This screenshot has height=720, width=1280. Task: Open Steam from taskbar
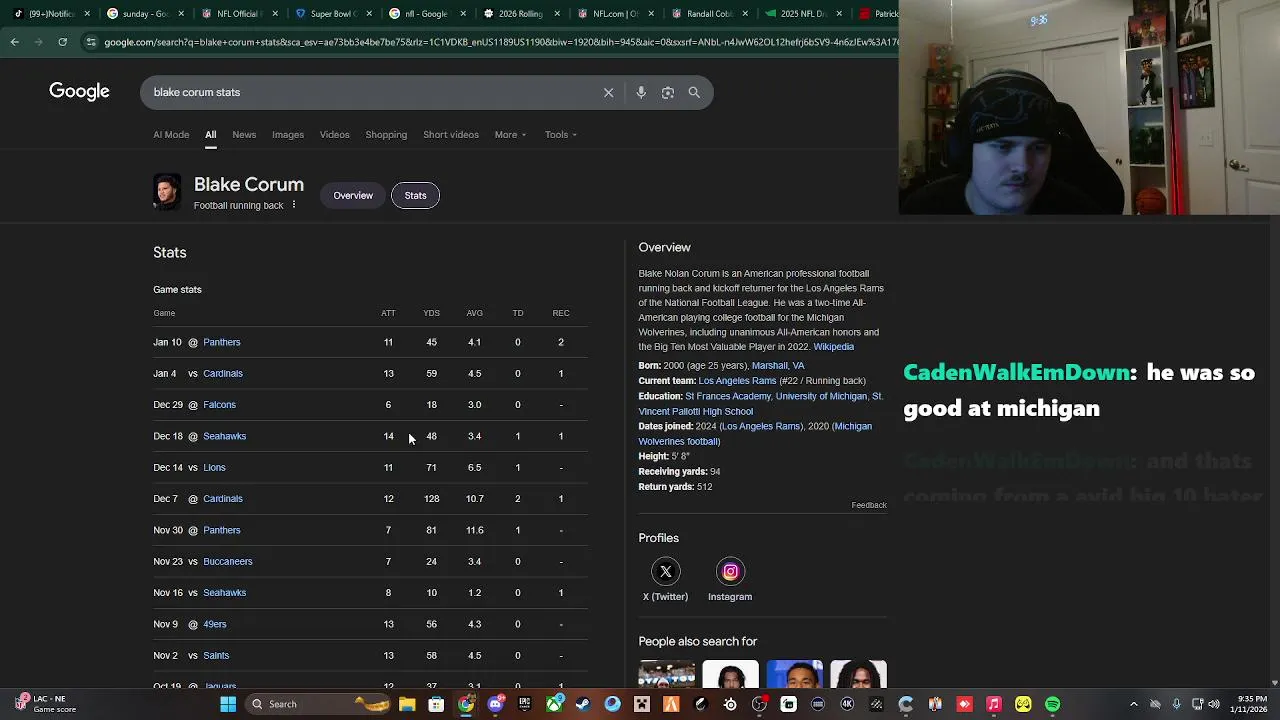click(x=583, y=704)
